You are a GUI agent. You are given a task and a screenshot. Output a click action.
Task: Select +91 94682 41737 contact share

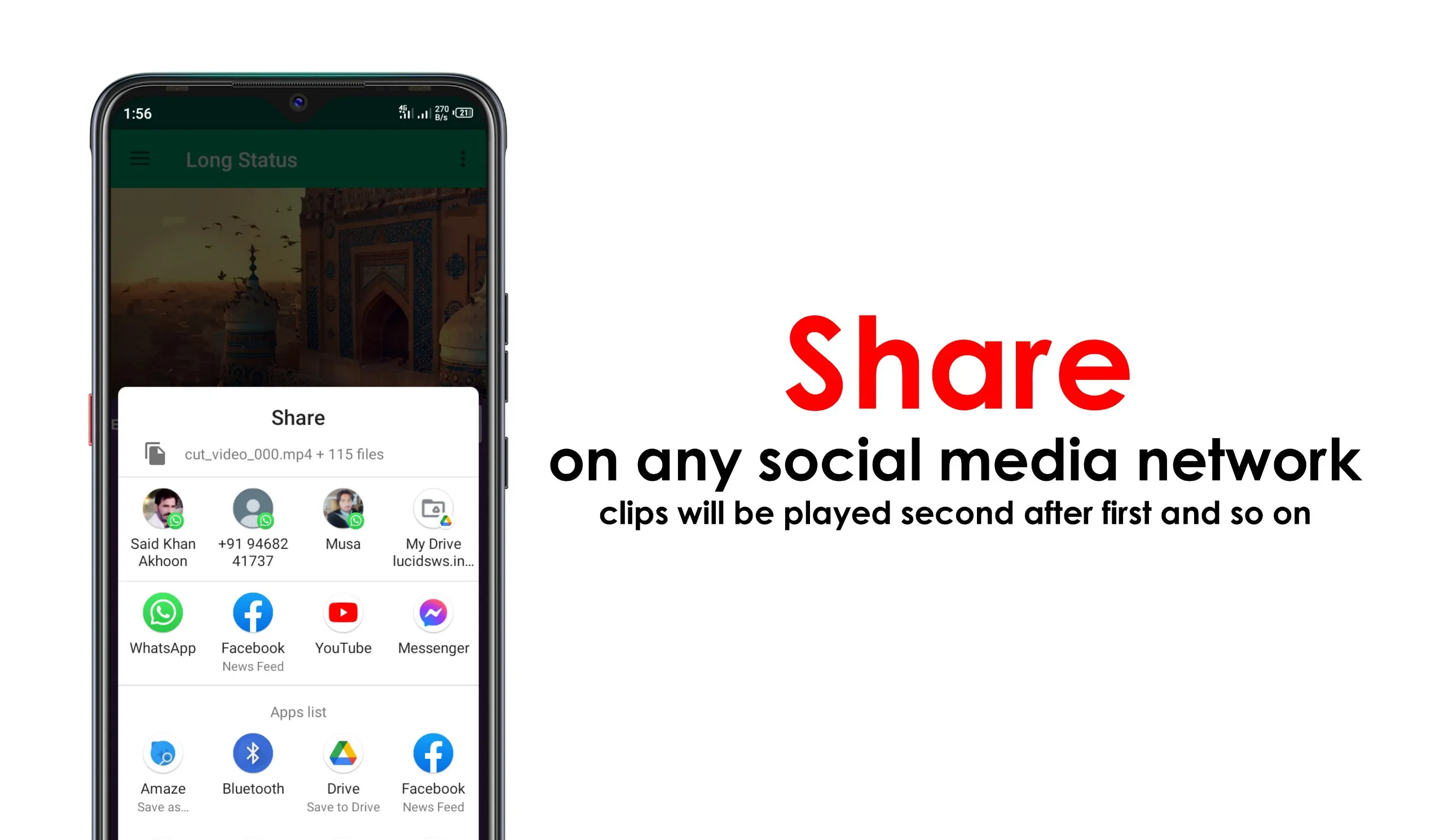coord(252,525)
